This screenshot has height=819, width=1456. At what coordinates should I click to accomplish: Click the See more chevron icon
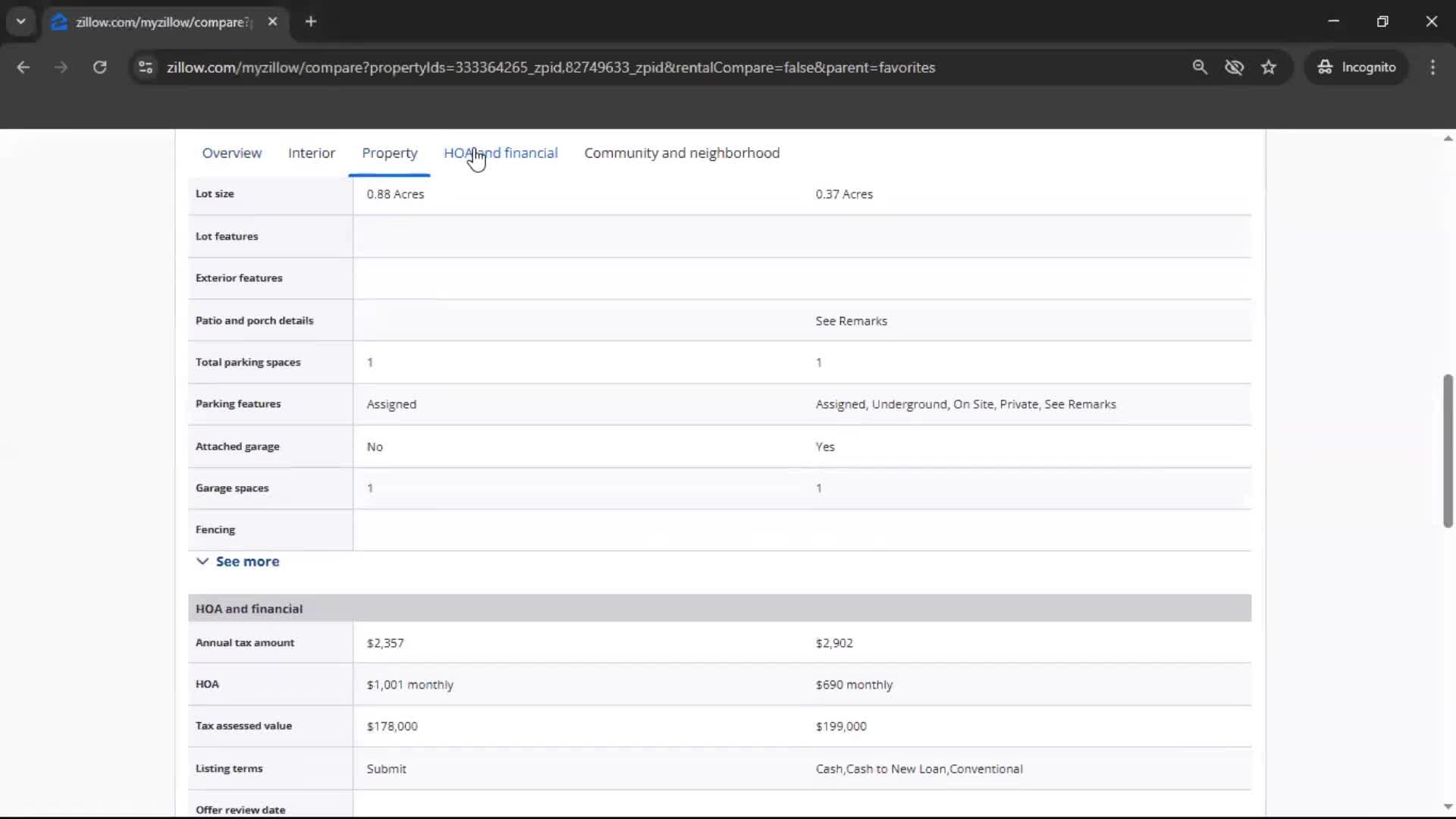[x=202, y=562]
